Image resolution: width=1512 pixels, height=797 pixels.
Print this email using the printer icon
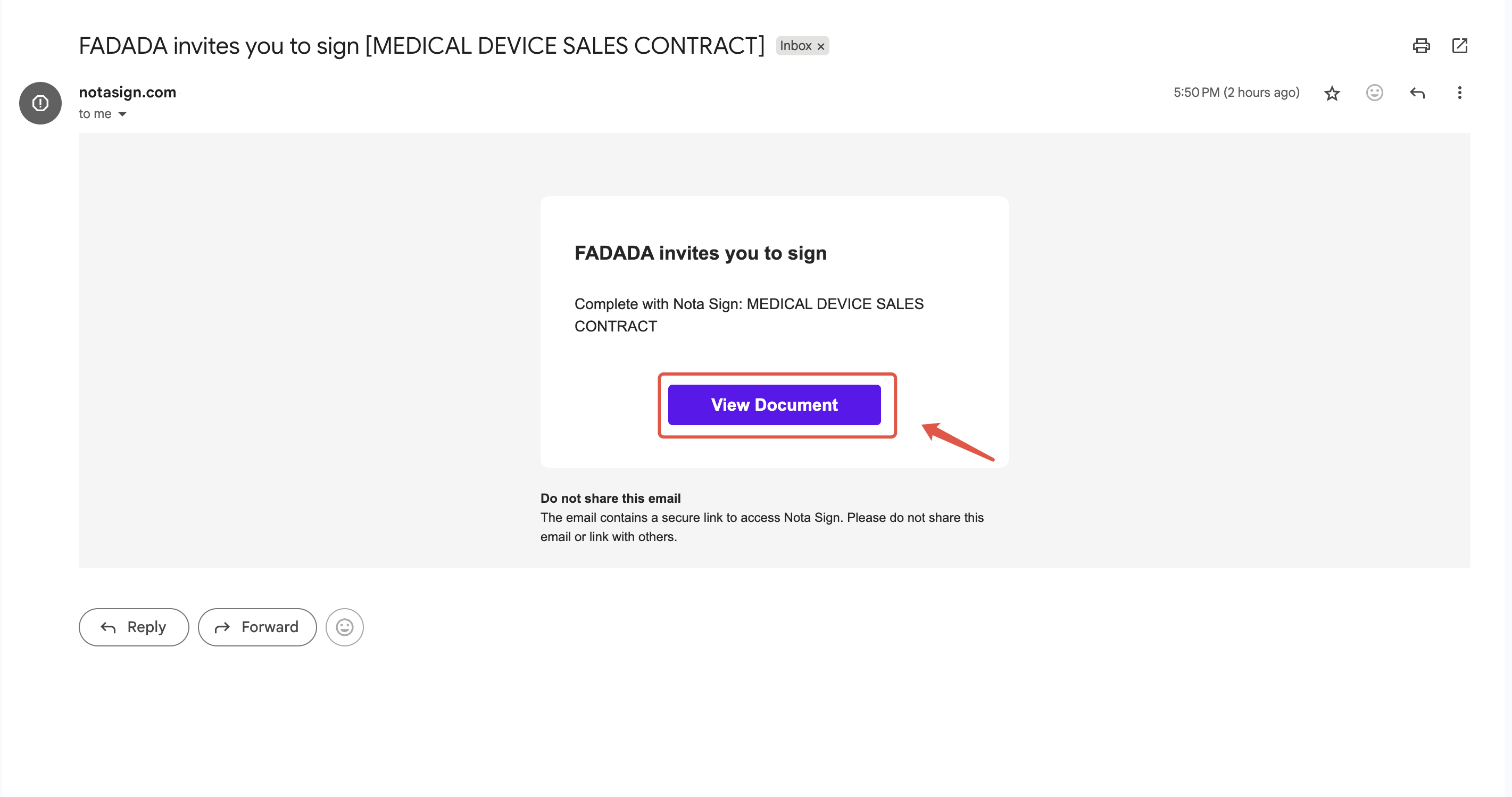point(1420,46)
